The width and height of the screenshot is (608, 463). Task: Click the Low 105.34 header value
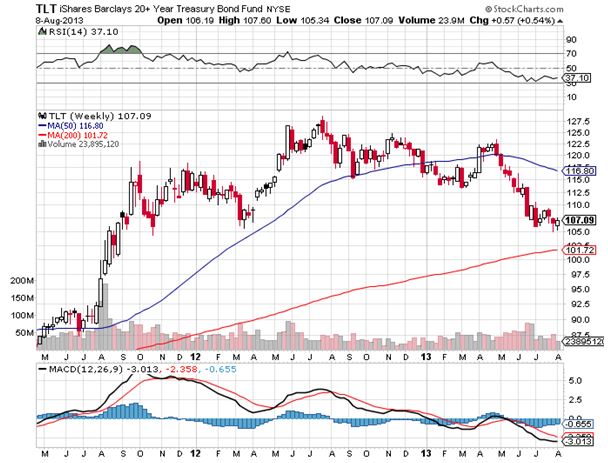303,20
